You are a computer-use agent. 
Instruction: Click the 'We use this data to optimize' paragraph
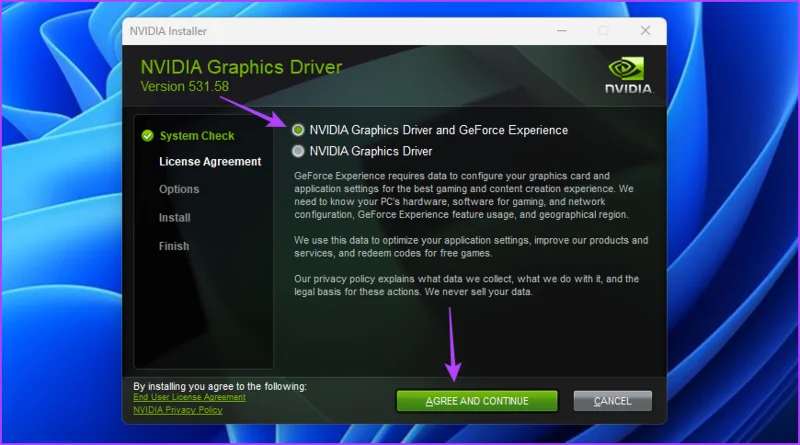pos(471,246)
